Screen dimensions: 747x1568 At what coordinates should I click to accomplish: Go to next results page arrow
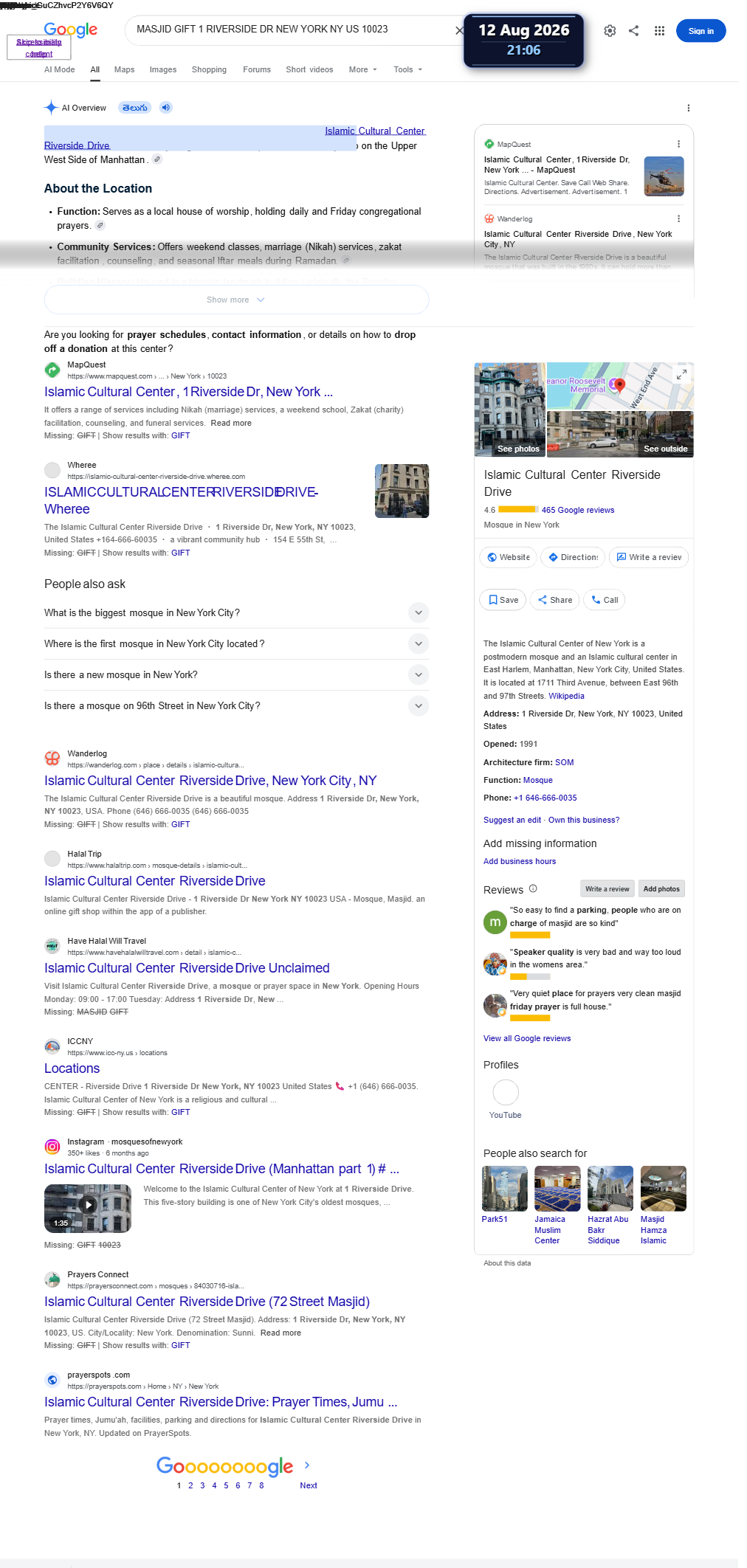click(x=308, y=1465)
